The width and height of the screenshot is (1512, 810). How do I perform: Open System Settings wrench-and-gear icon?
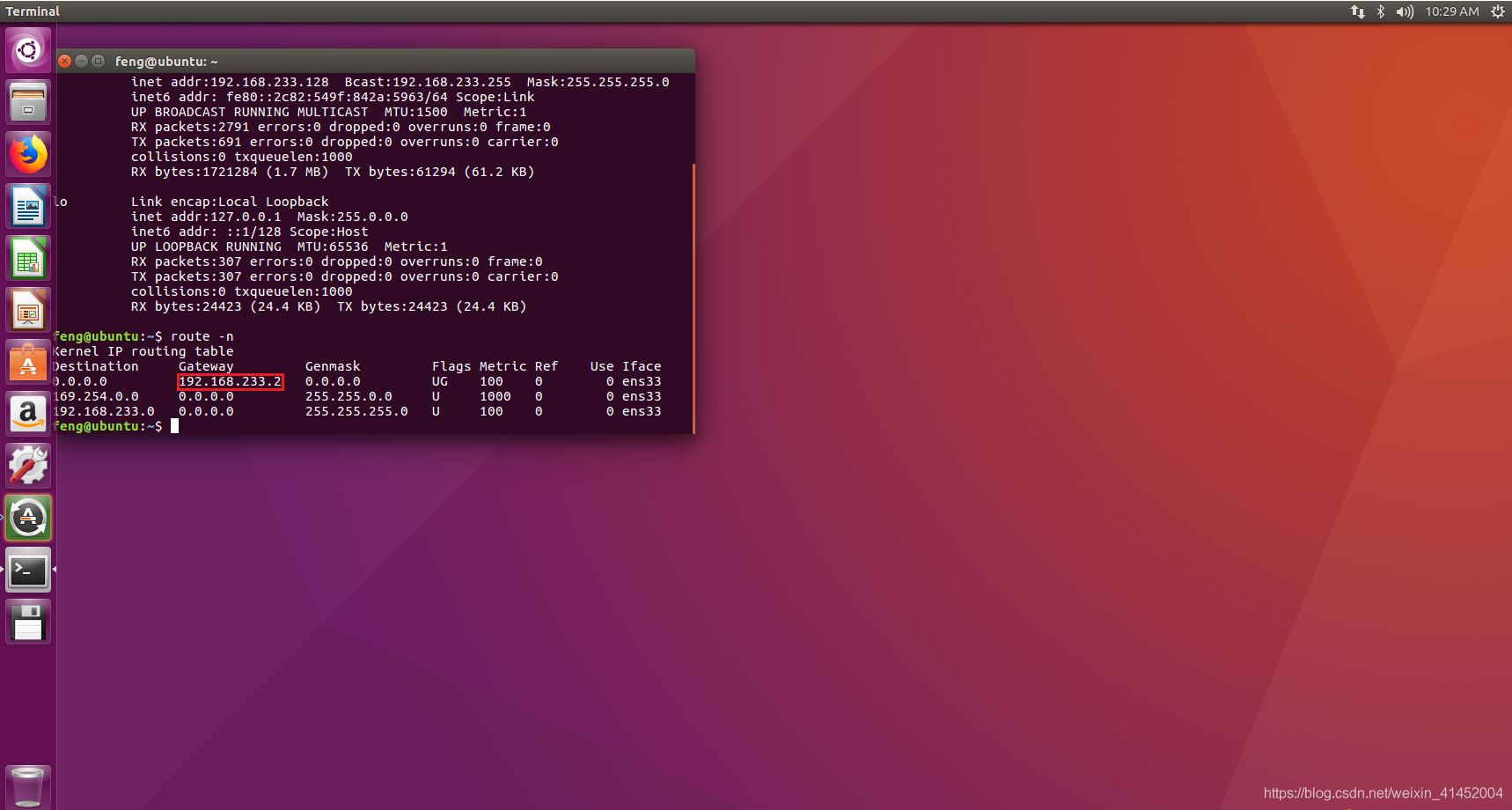click(x=28, y=466)
